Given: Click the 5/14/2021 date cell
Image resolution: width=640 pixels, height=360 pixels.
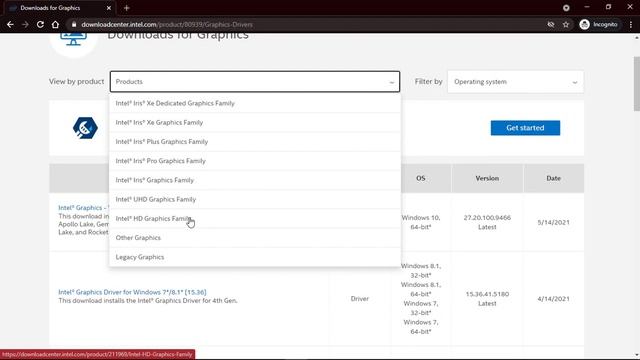Looking at the screenshot, I should [553, 222].
